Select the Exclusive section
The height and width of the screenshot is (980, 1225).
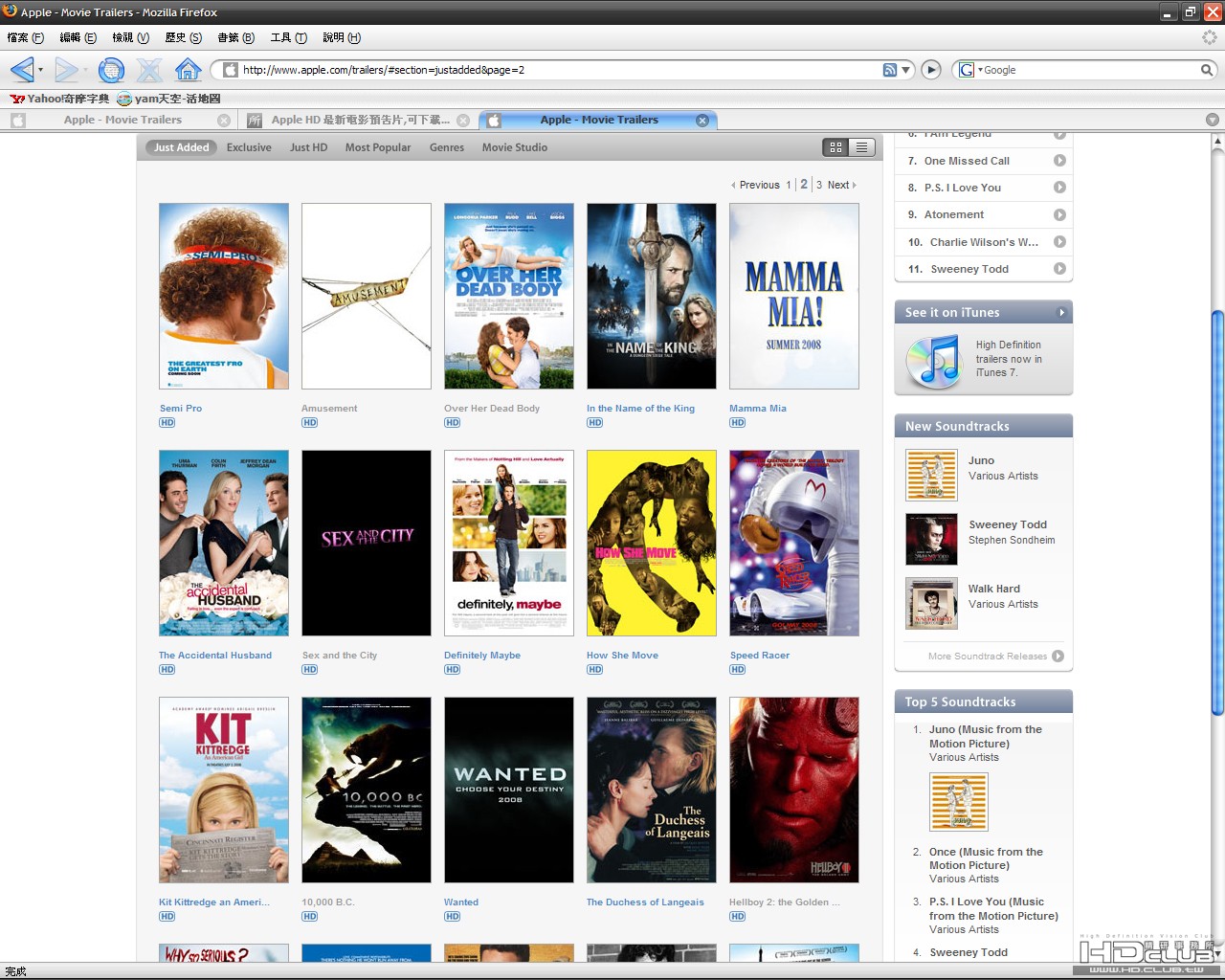pos(249,147)
